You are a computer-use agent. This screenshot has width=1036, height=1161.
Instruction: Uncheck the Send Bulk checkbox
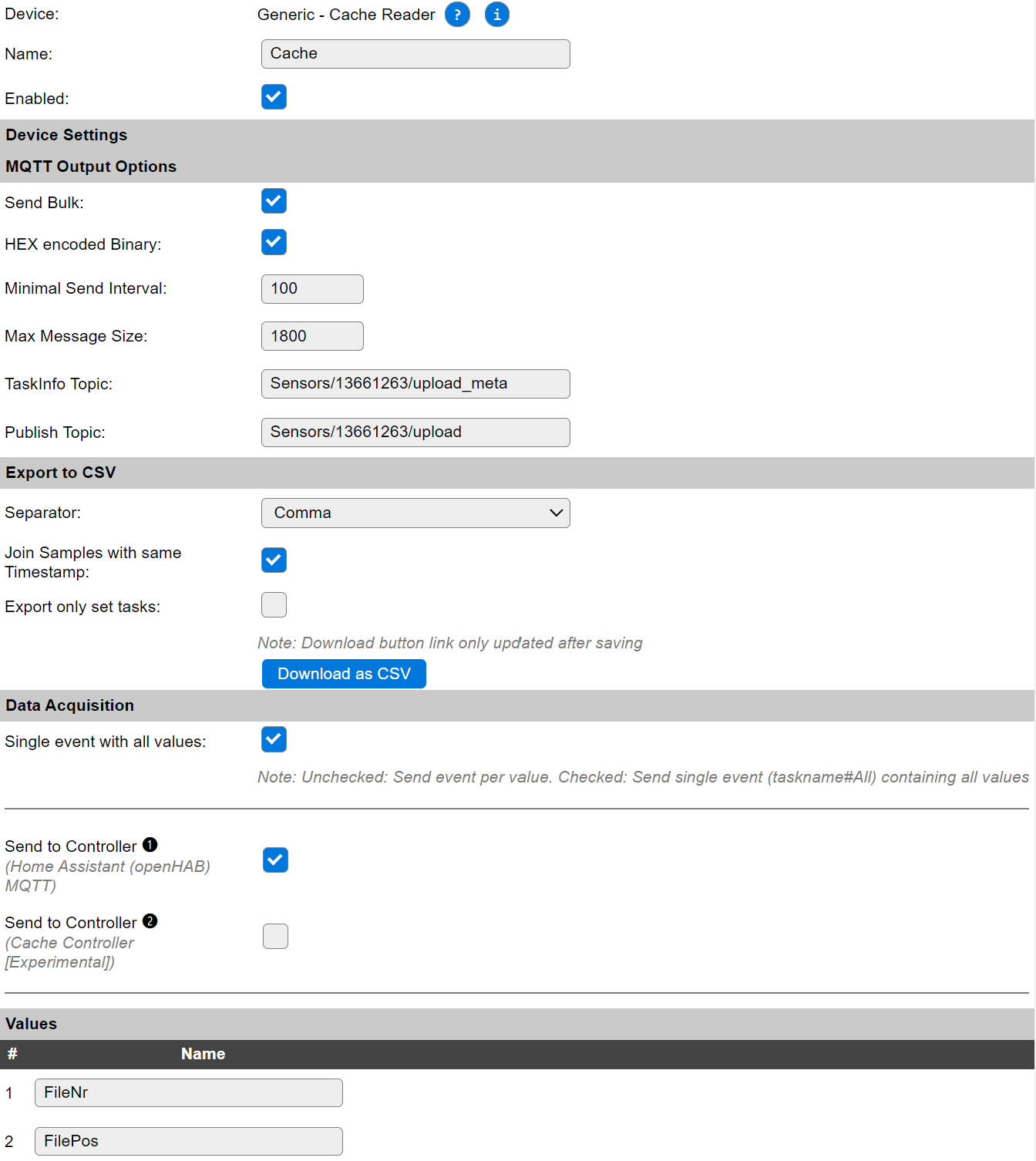click(274, 201)
